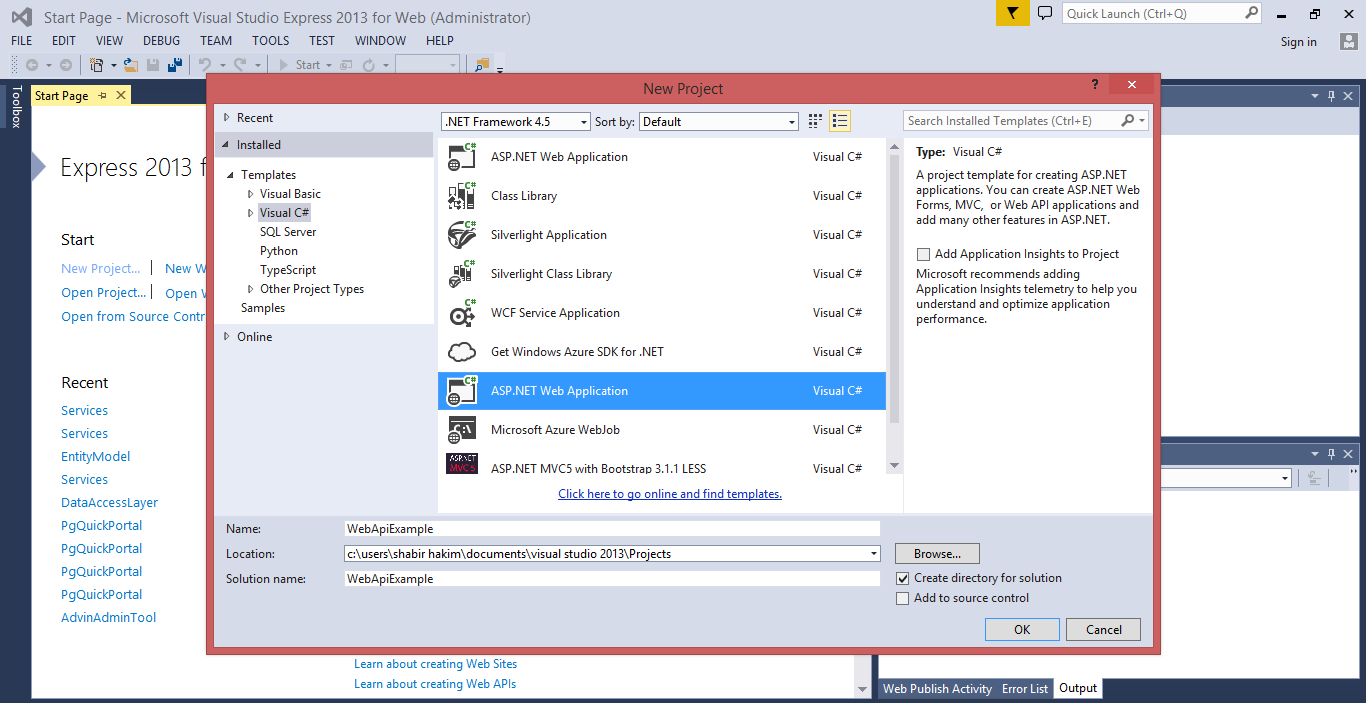
Task: Open the New Project toolbar icon
Action: [x=97, y=64]
